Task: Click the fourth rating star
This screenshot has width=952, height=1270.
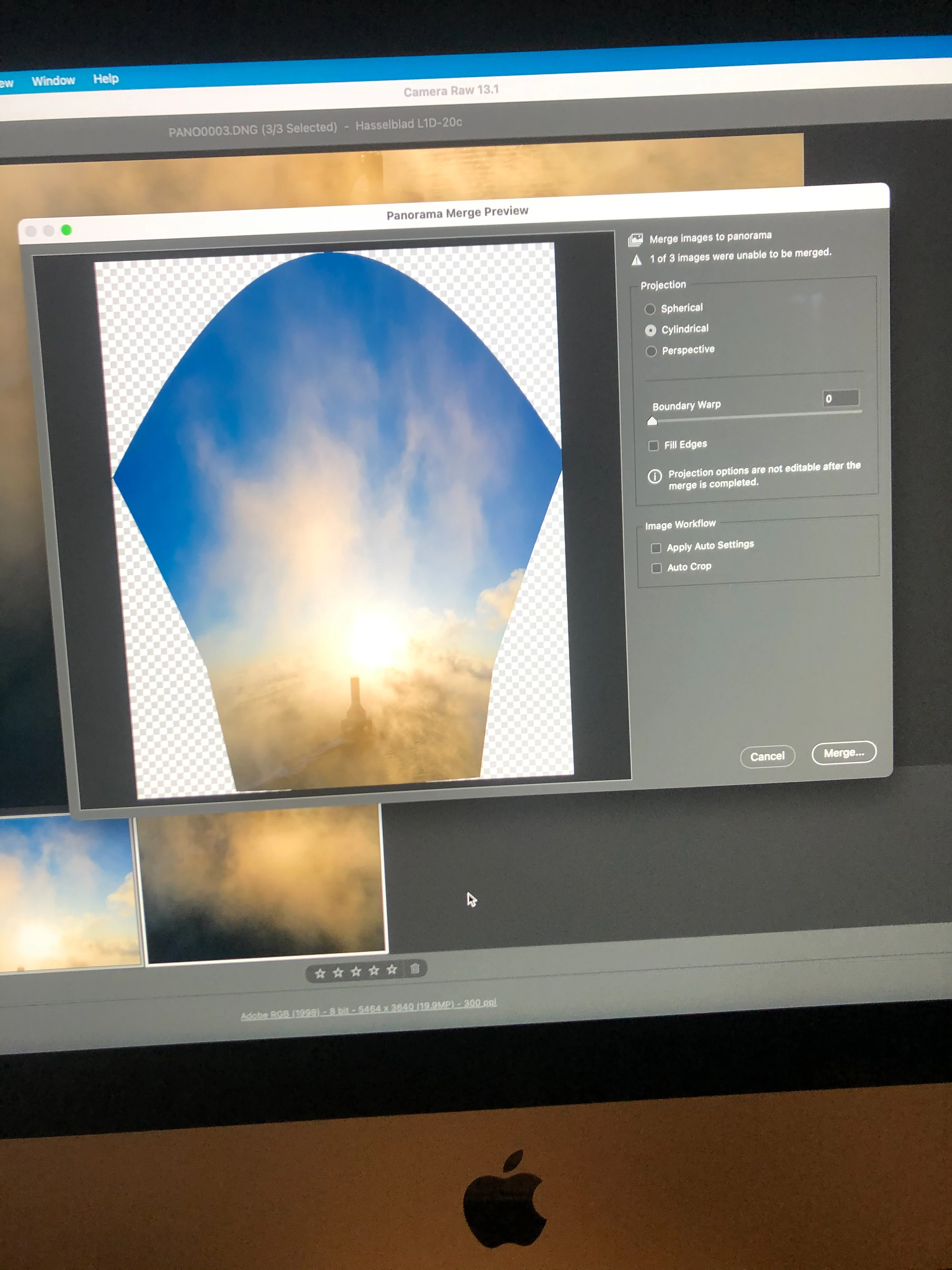Action: pyautogui.click(x=374, y=970)
